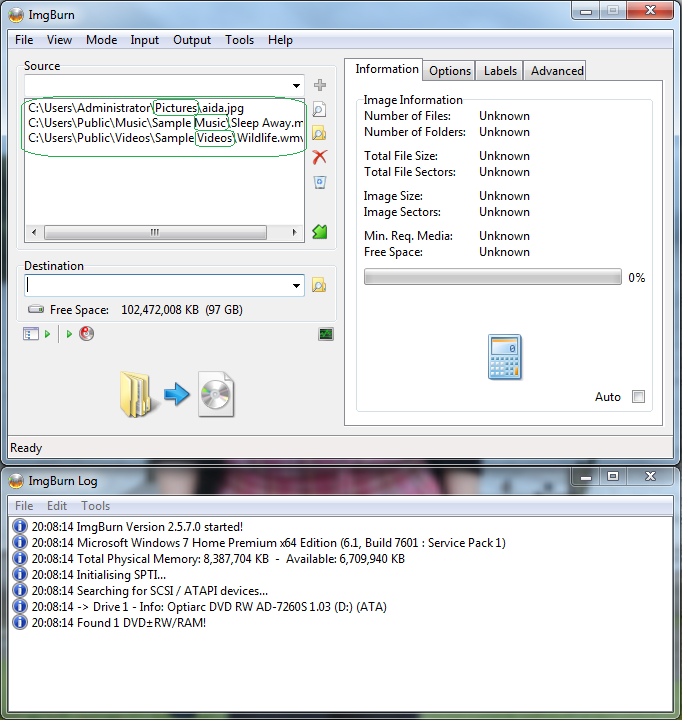
Task: Click the calculator icon
Action: point(505,357)
